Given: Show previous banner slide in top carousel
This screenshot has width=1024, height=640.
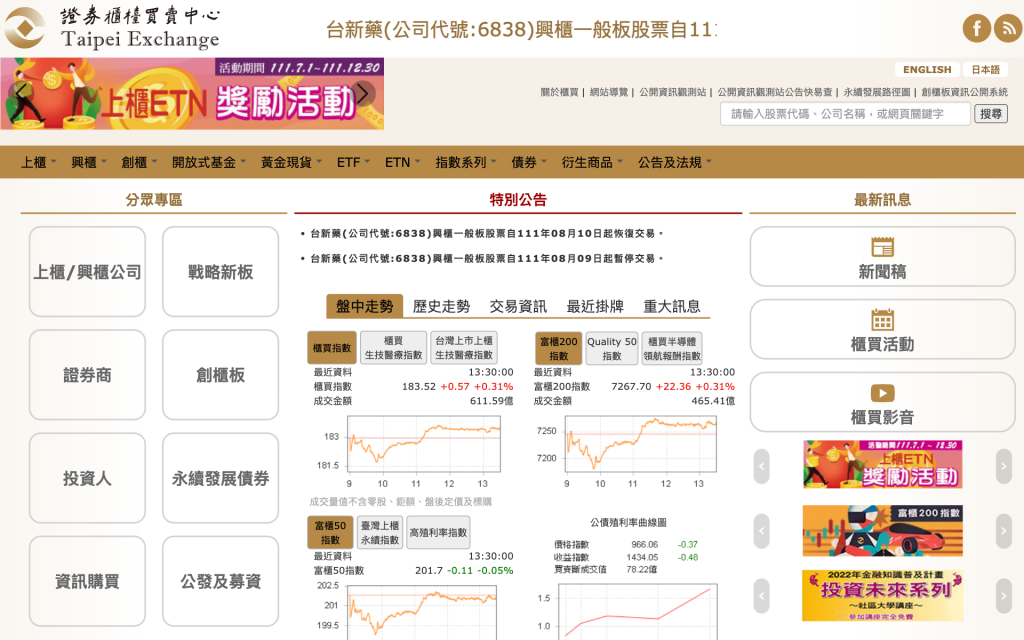Looking at the screenshot, I should point(21,92).
